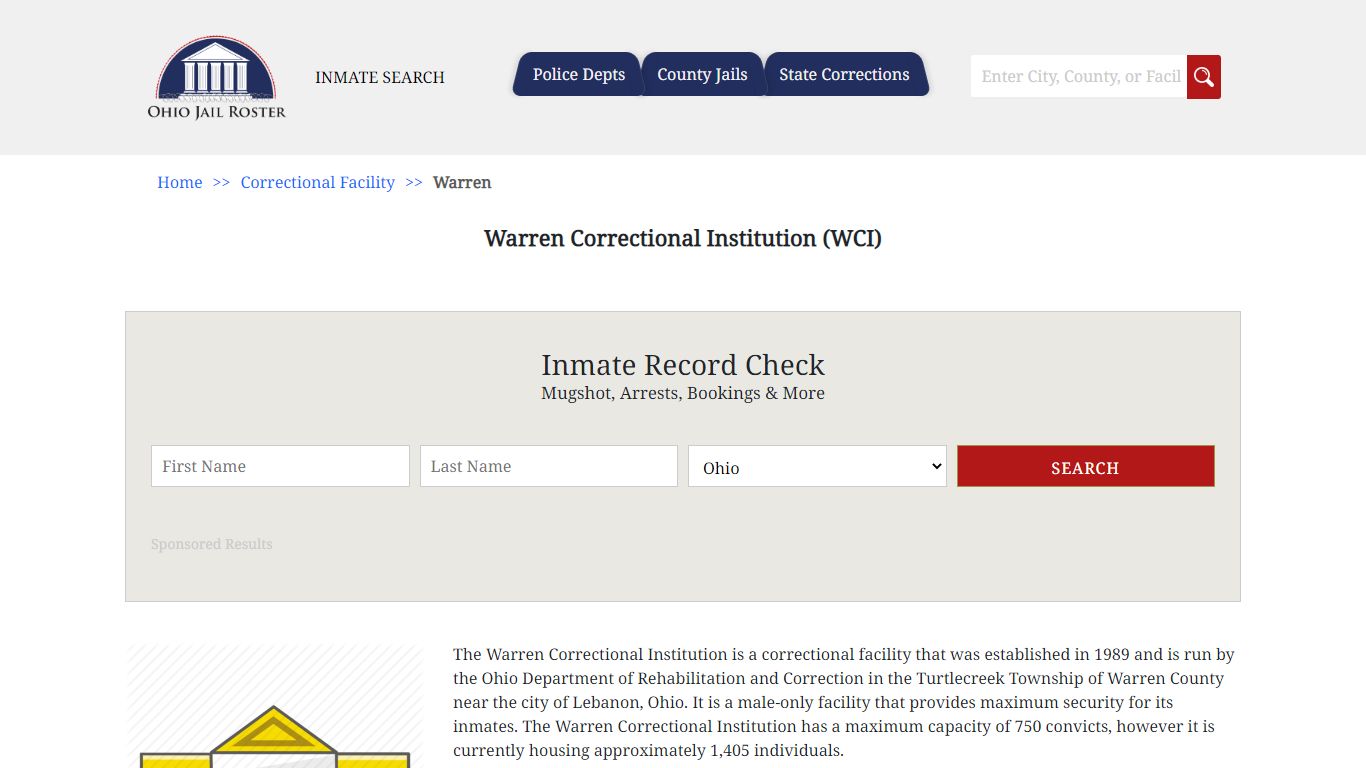The image size is (1366, 768).
Task: Open the Police Depts tab
Action: pos(578,74)
